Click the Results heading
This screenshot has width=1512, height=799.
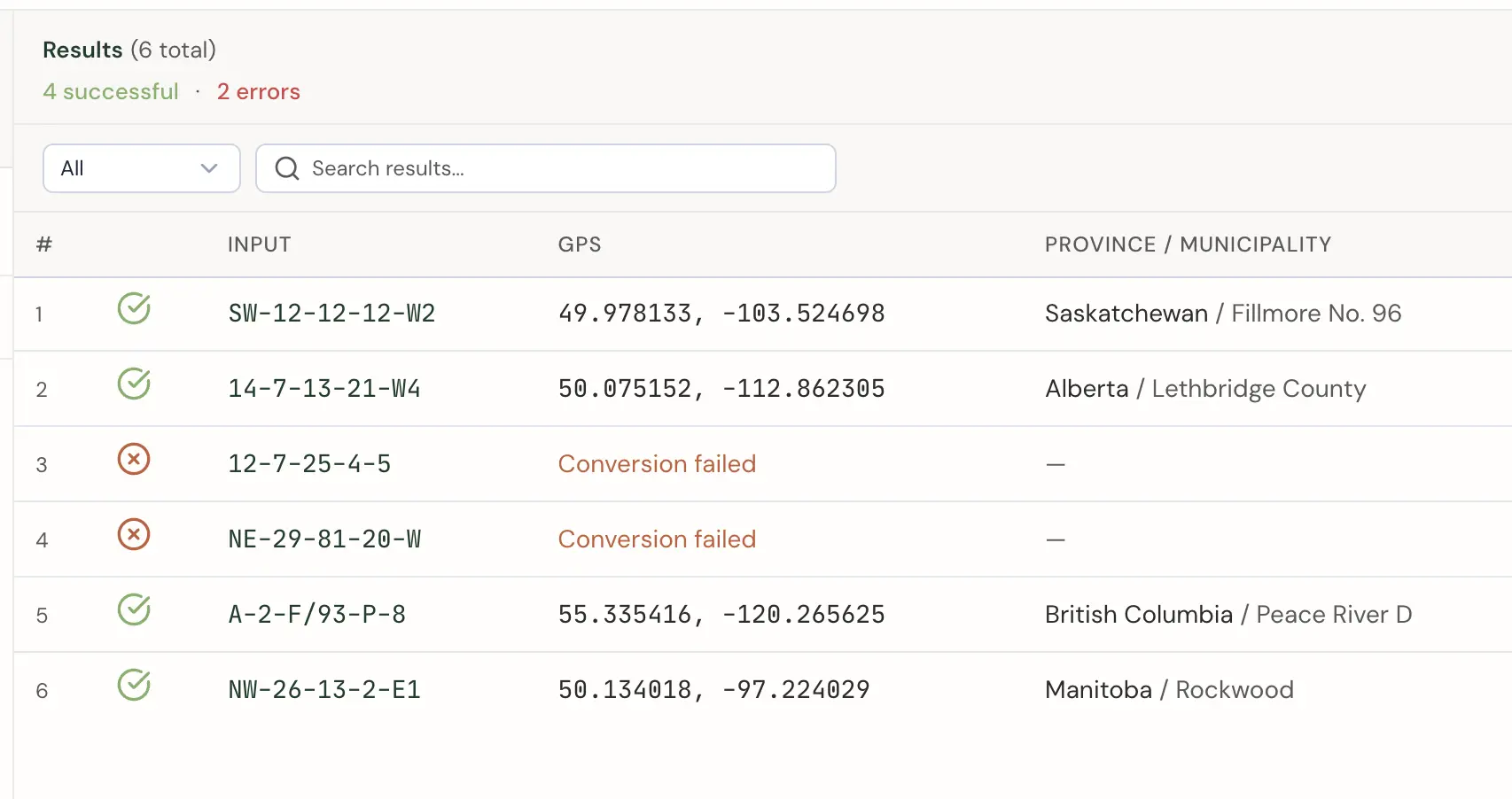point(82,50)
